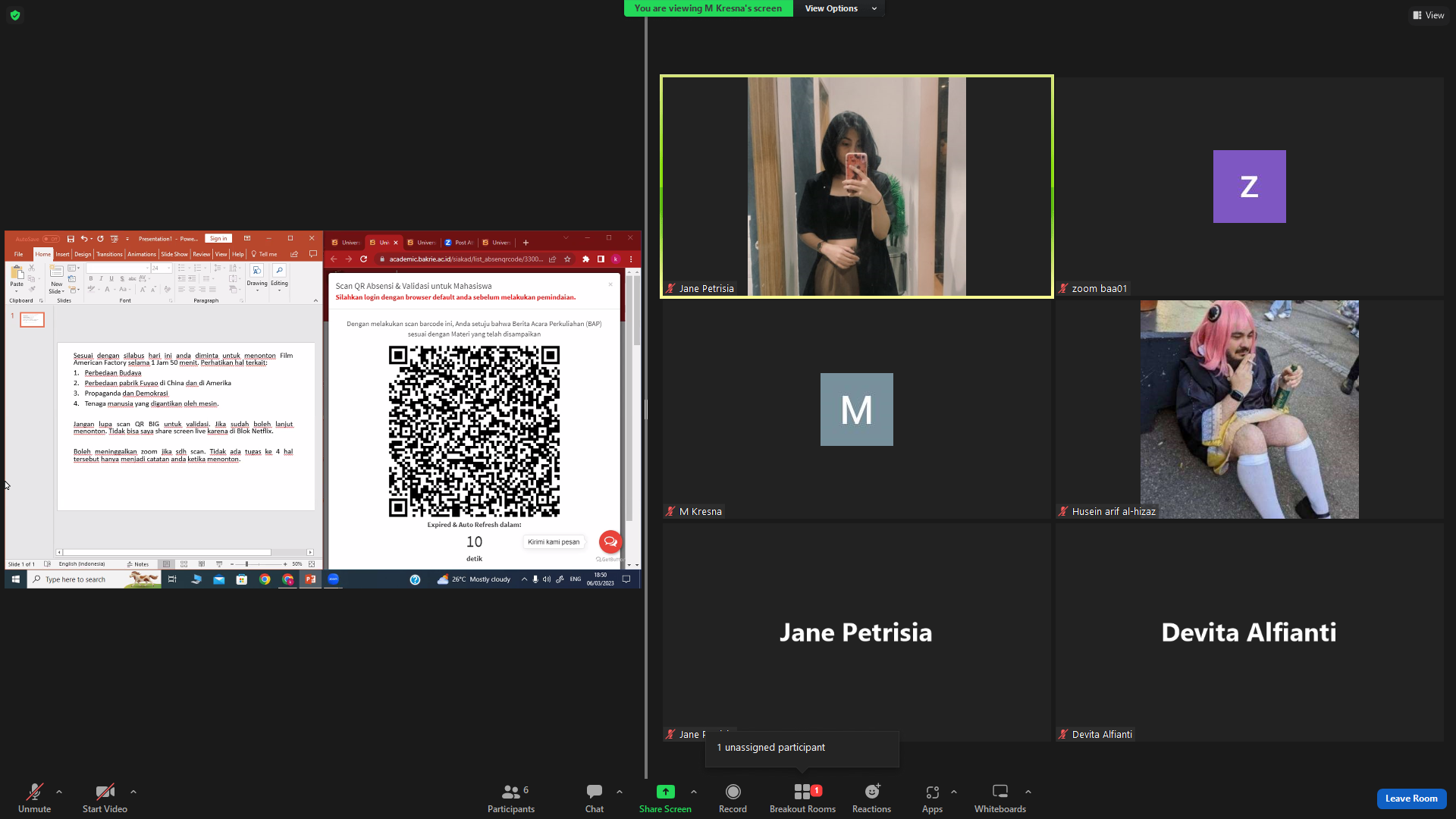Toggle Underline in the PowerPoint Font group
1456x819 pixels.
point(111,278)
